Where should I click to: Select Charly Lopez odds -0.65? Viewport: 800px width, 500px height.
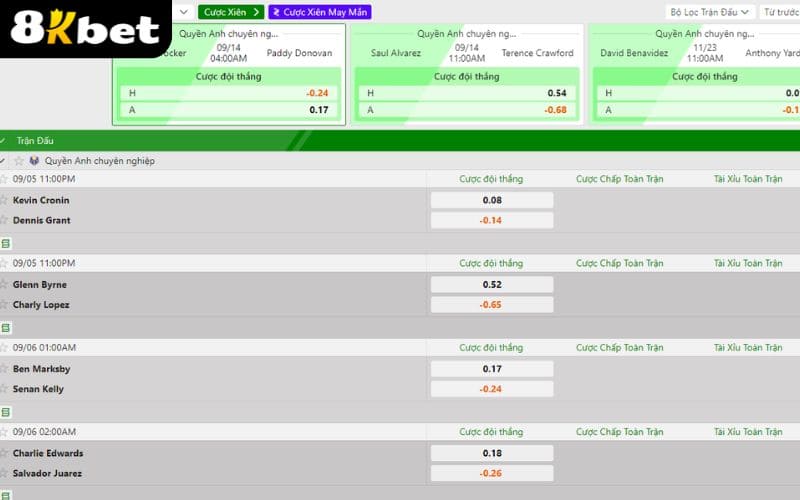492,304
